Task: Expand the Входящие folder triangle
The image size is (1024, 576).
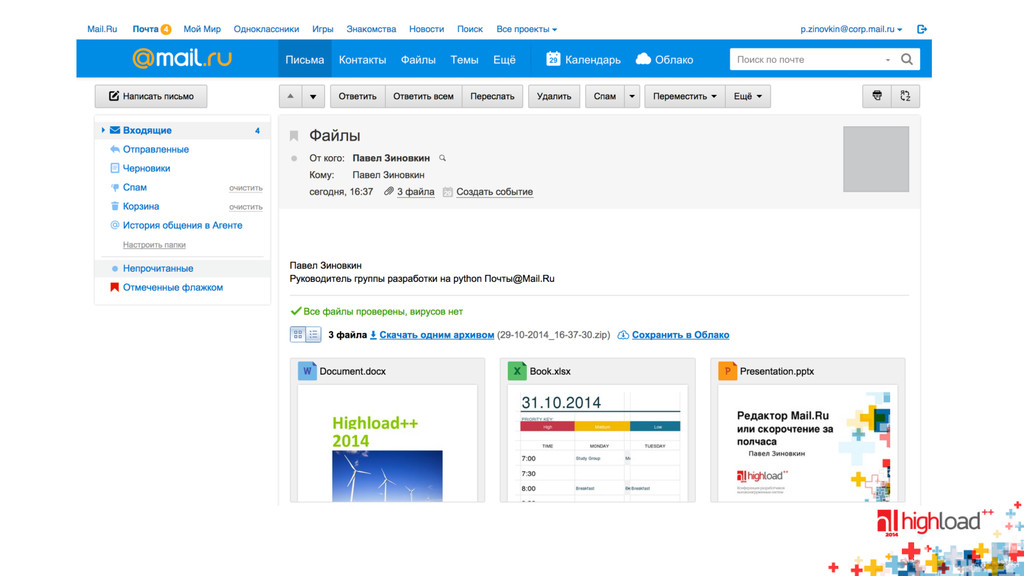Action: click(x=103, y=131)
